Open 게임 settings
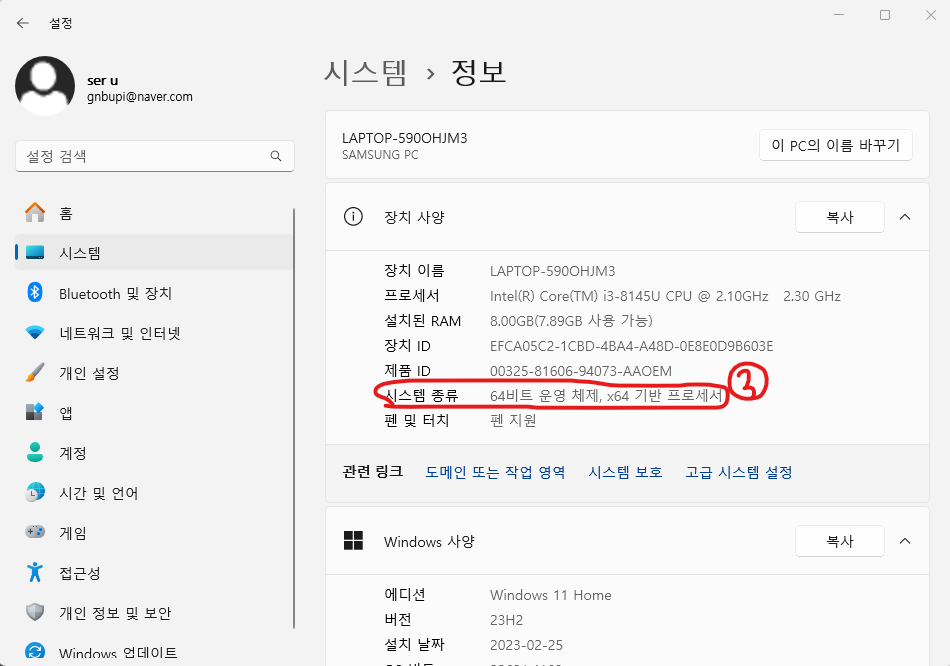The height and width of the screenshot is (666, 950). tap(154, 533)
